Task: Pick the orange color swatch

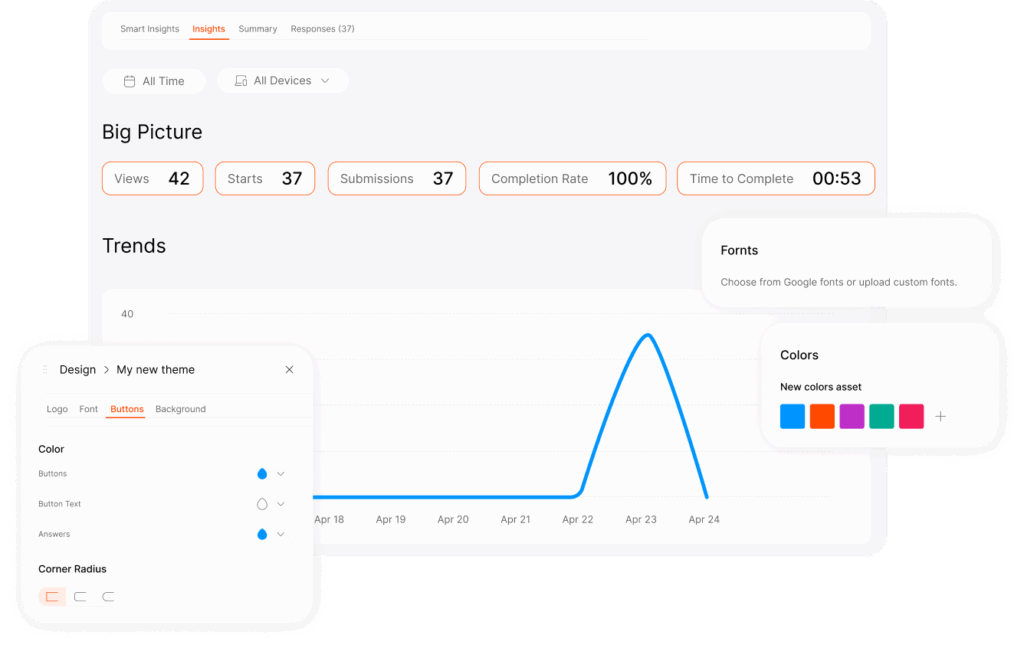Action: point(822,417)
